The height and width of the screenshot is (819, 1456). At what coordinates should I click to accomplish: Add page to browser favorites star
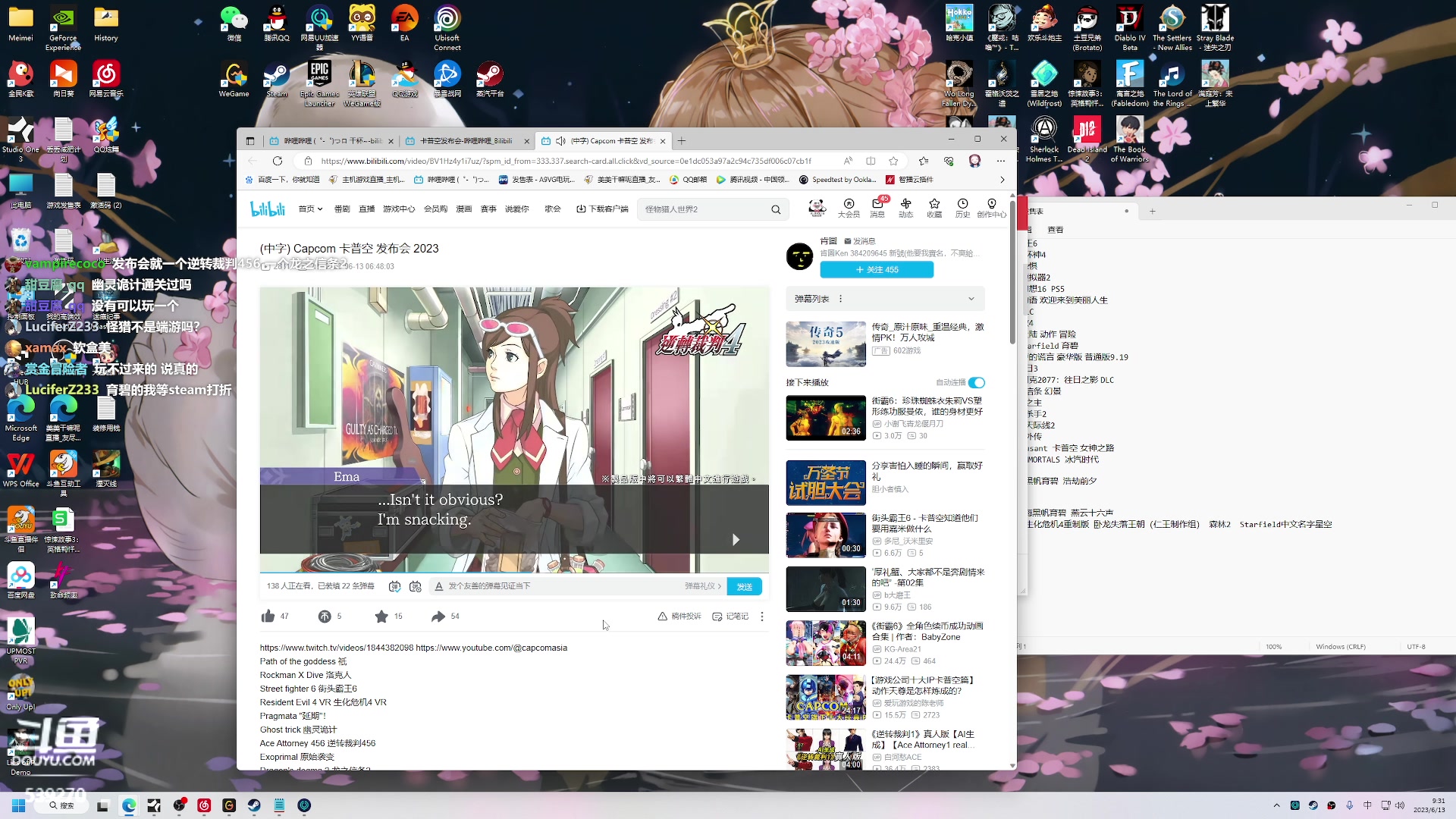click(x=893, y=161)
